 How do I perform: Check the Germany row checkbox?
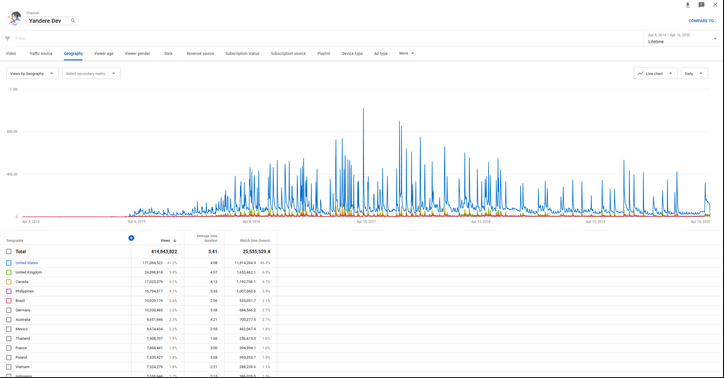point(9,310)
